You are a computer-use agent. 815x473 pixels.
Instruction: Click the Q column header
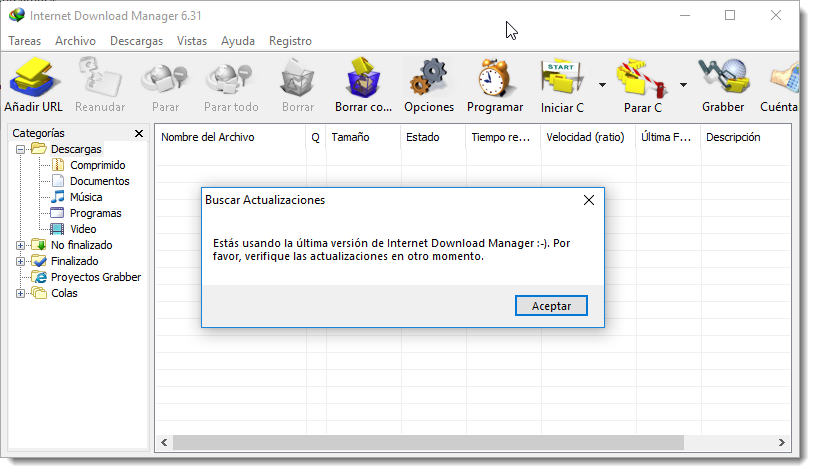coord(316,137)
